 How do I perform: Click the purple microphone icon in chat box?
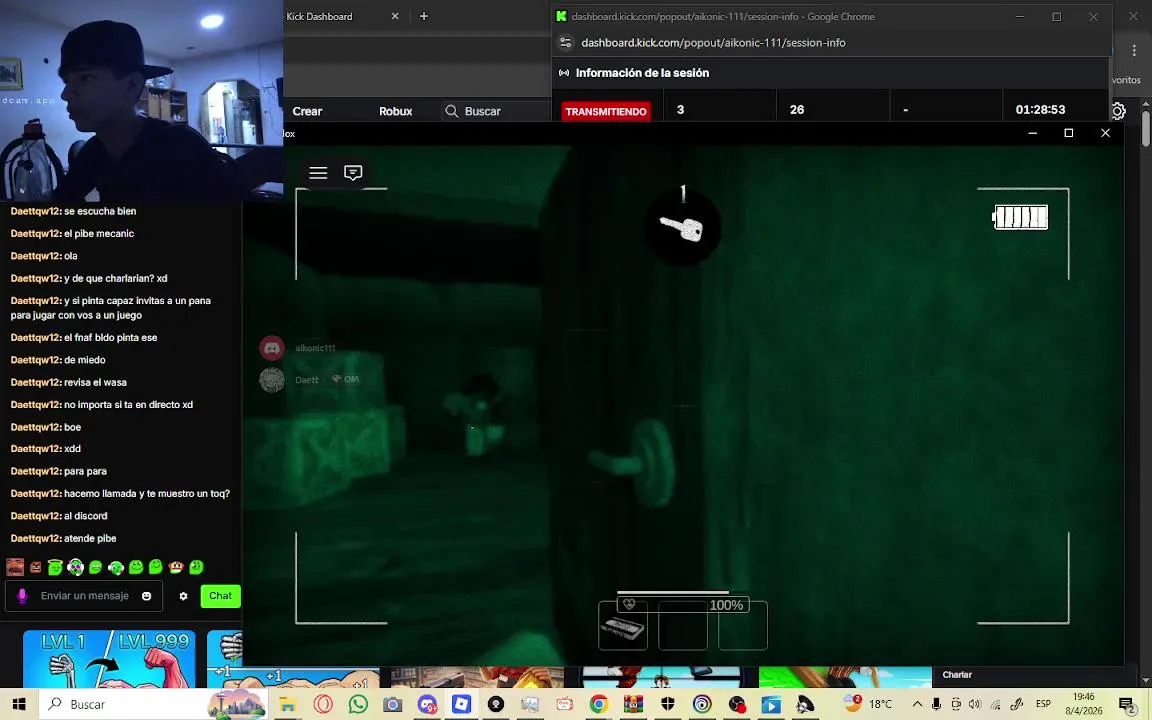[x=22, y=596]
